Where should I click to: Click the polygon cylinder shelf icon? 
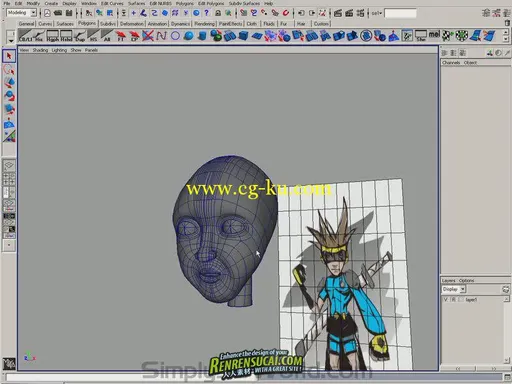click(x=202, y=36)
